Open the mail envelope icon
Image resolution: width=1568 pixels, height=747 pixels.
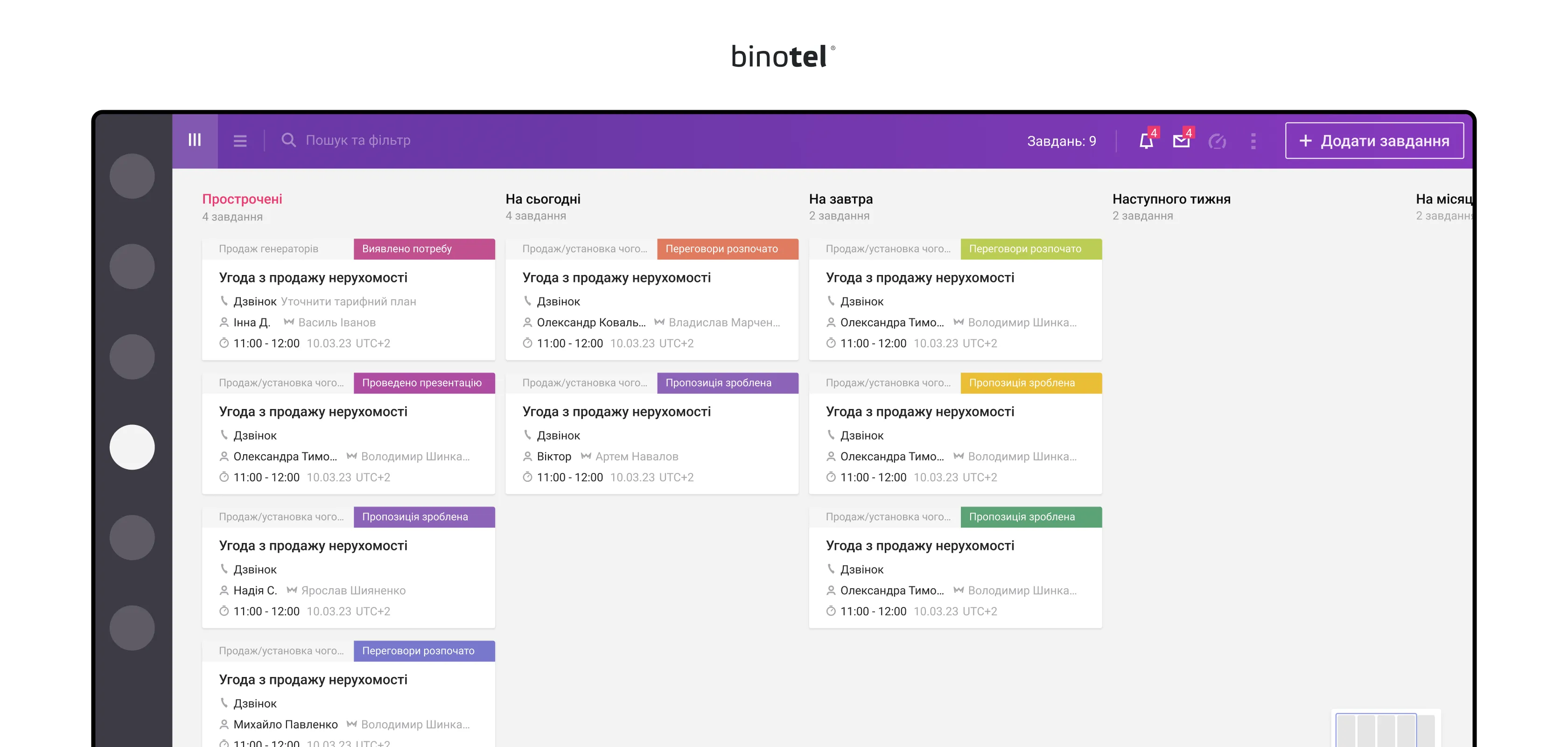[1181, 141]
